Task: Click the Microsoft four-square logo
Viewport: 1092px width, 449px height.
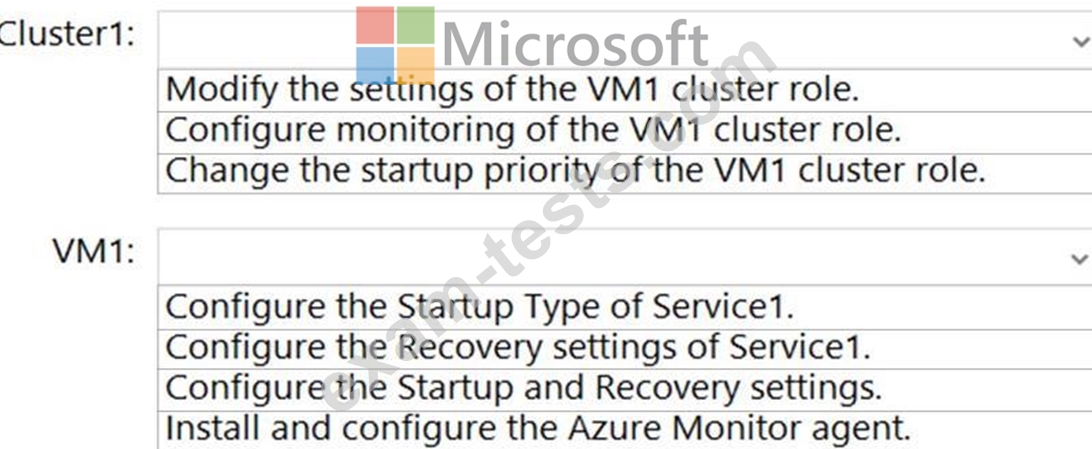Action: pos(395,46)
